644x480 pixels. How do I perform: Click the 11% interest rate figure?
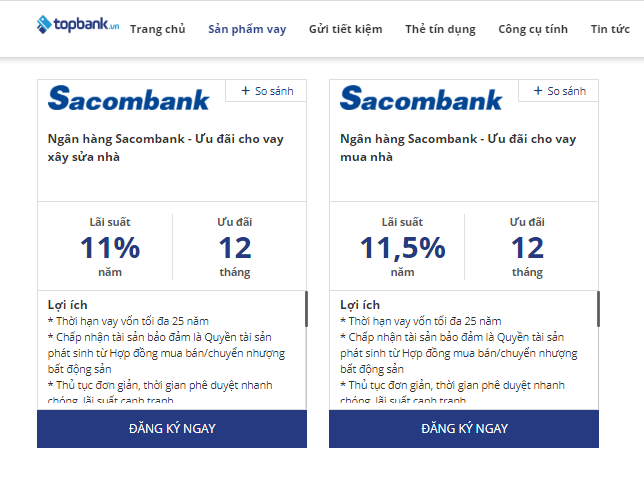(x=110, y=247)
